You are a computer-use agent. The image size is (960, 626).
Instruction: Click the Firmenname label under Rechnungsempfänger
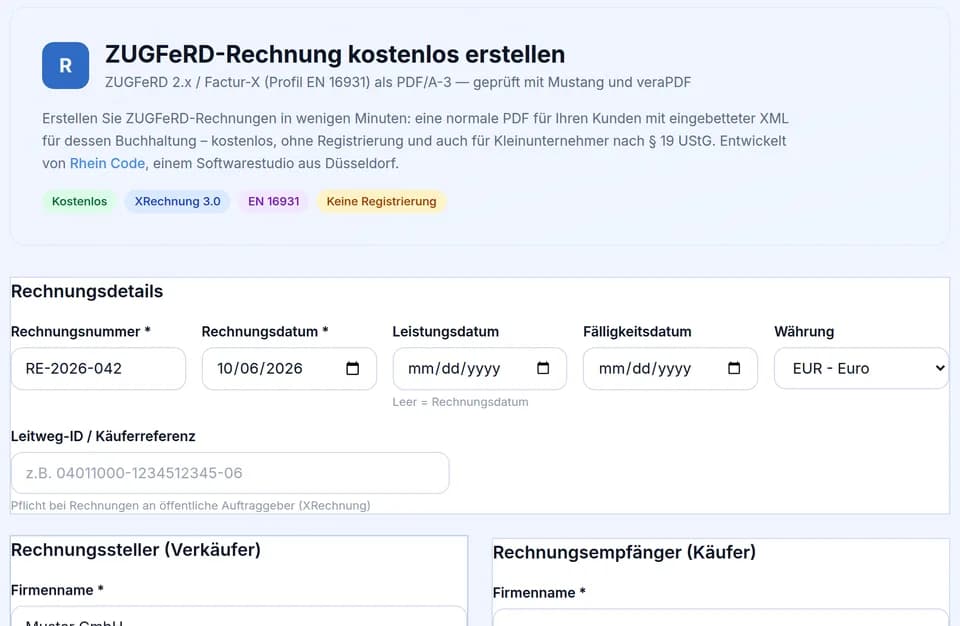(539, 592)
